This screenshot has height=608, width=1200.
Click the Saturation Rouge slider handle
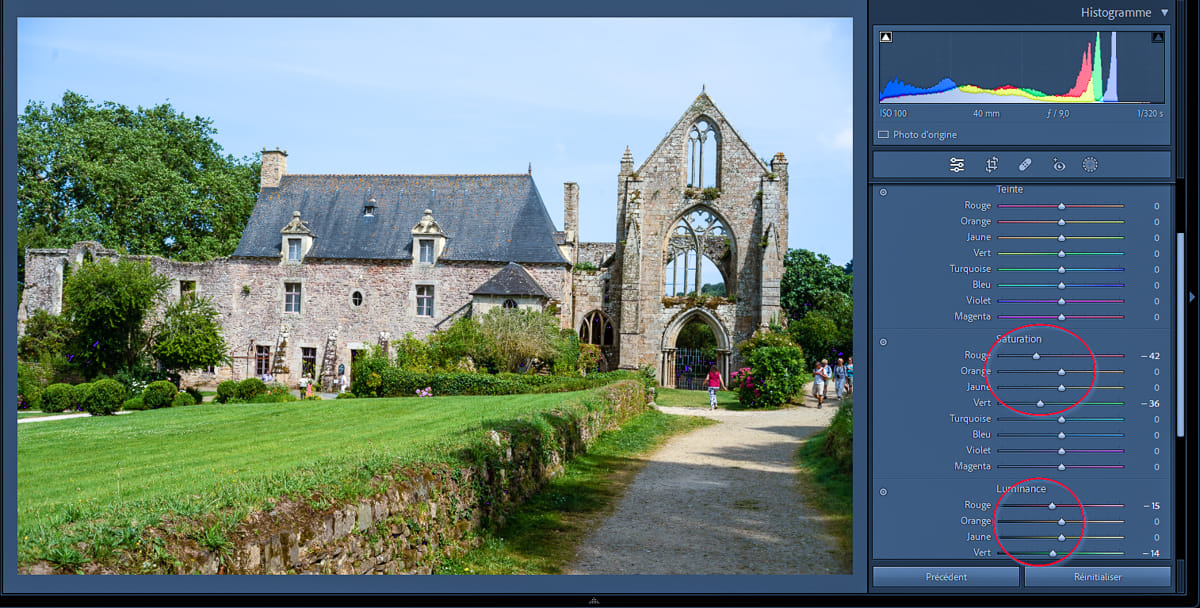coord(1036,356)
